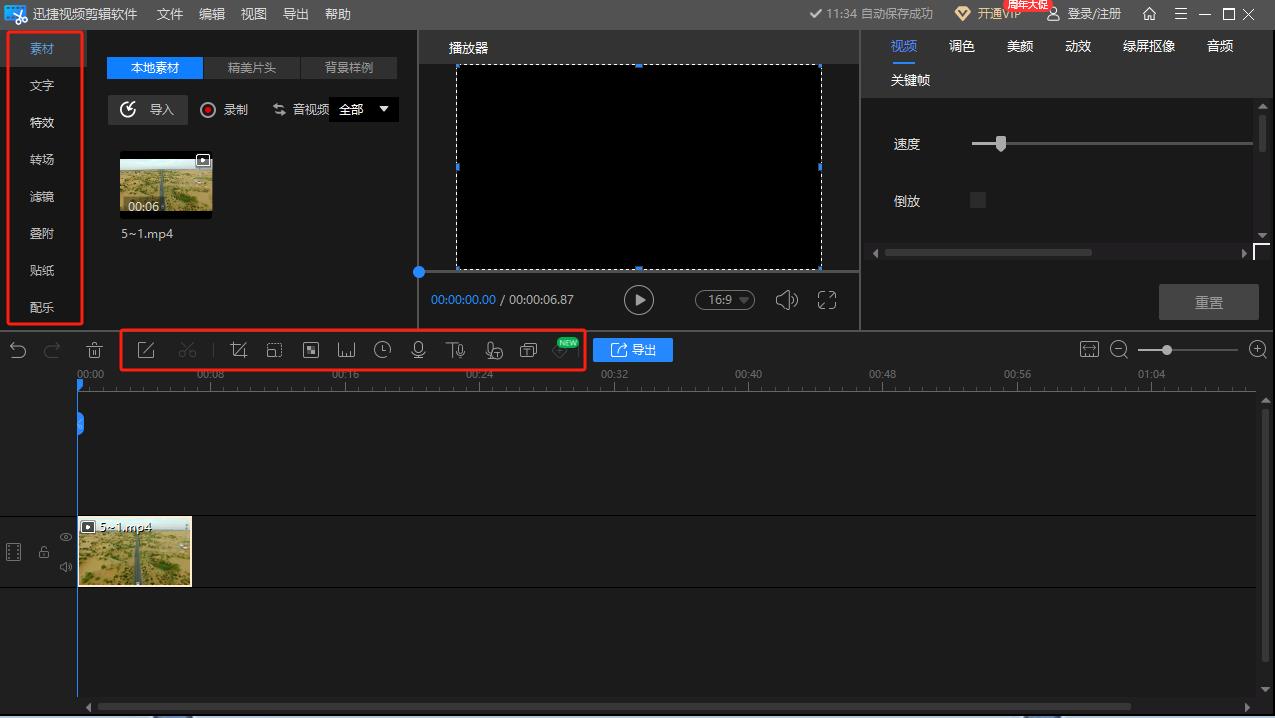Screen dimensions: 1275x718
Task: Open the 16:9 aspect ratio dropdown
Action: click(725, 300)
